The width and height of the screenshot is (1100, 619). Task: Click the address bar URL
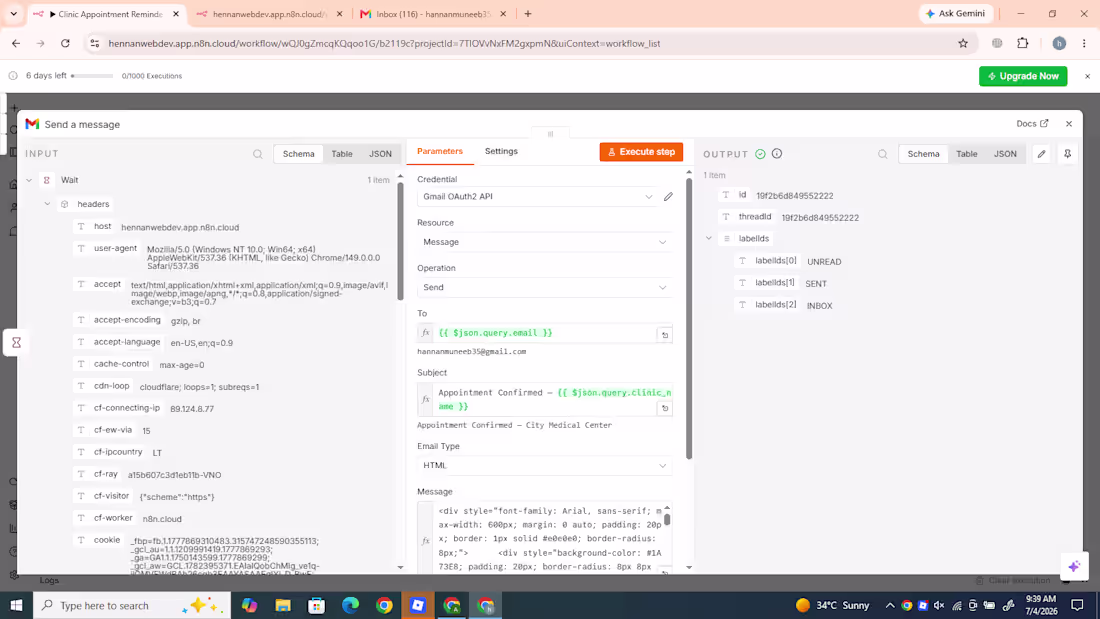point(384,44)
